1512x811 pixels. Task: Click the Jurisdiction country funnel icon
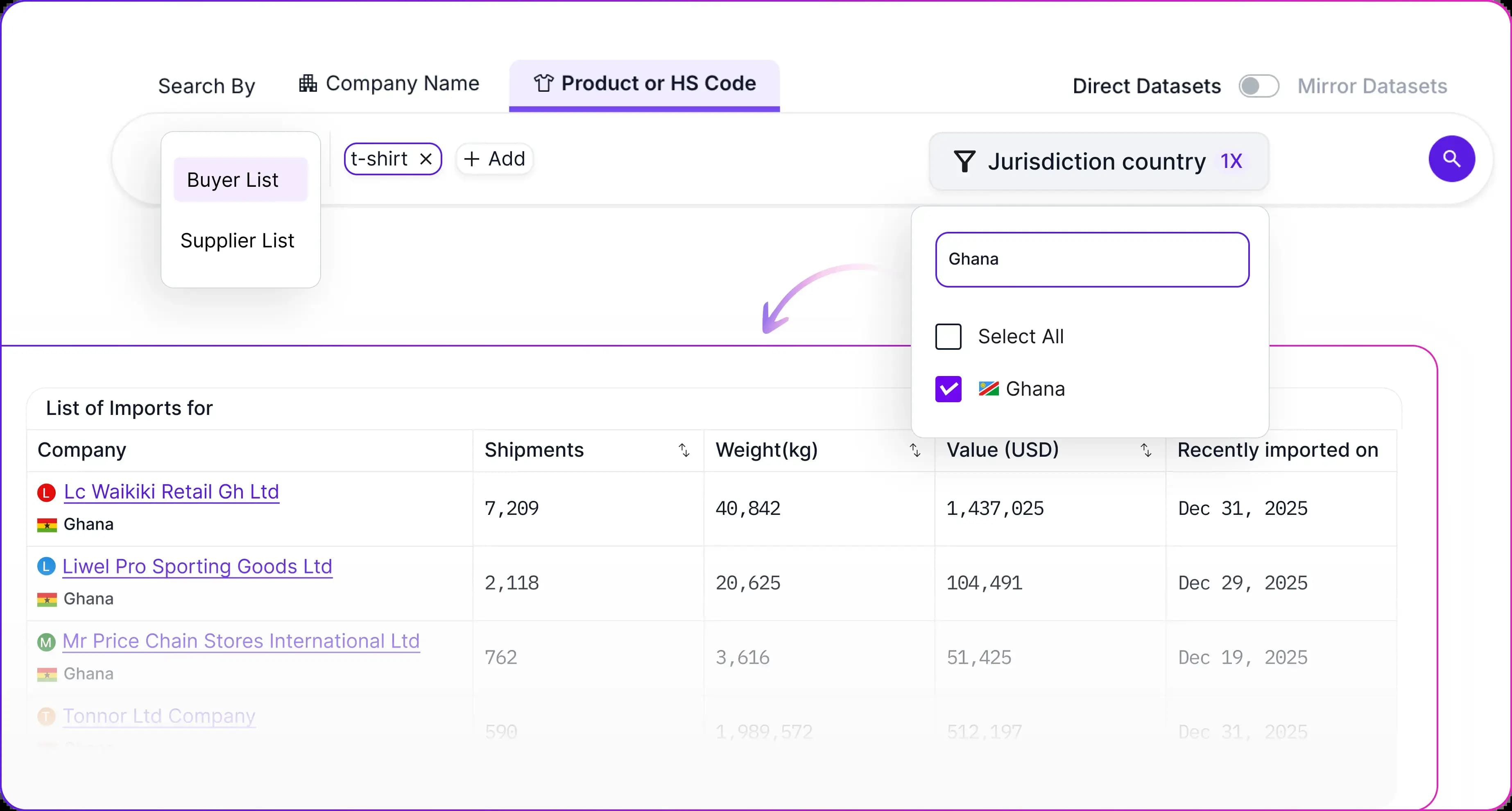[964, 161]
